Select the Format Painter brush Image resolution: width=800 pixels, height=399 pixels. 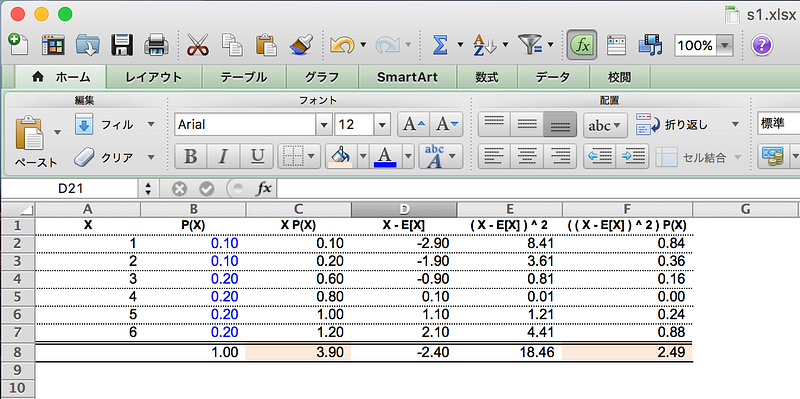(301, 45)
